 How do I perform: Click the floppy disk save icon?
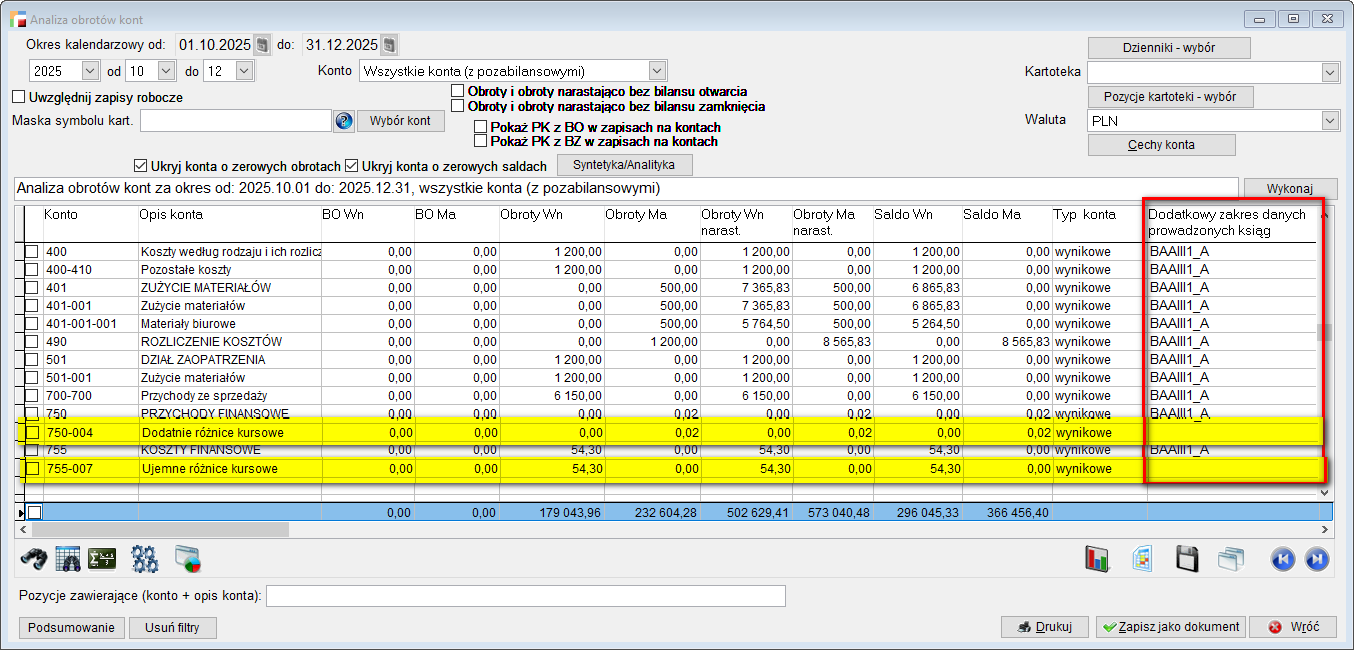tap(1187, 559)
